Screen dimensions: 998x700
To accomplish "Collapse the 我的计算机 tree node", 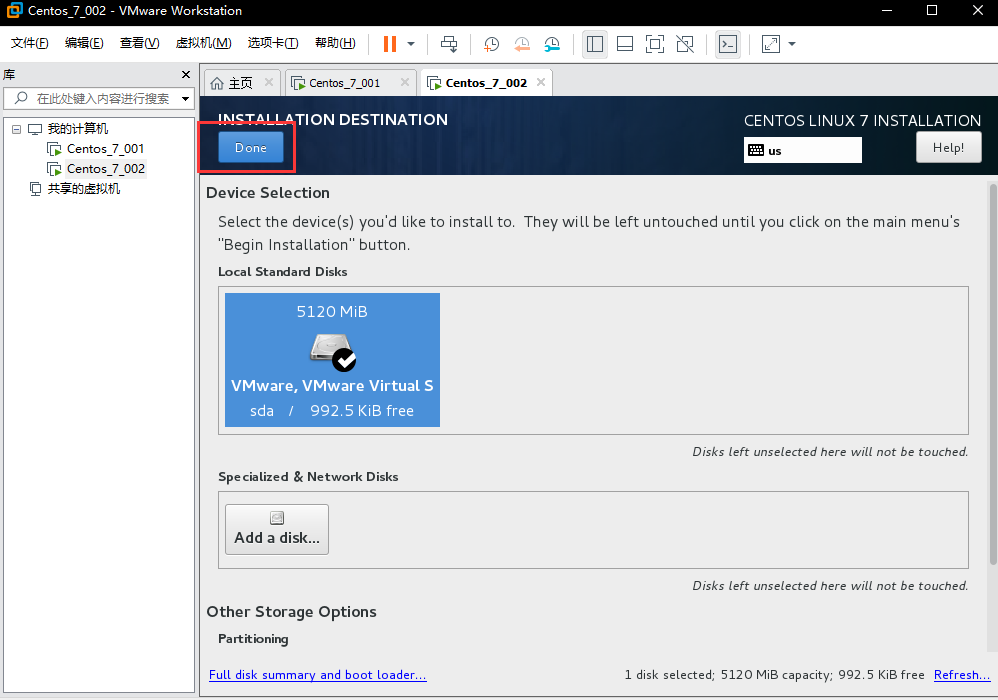I will pyautogui.click(x=17, y=129).
